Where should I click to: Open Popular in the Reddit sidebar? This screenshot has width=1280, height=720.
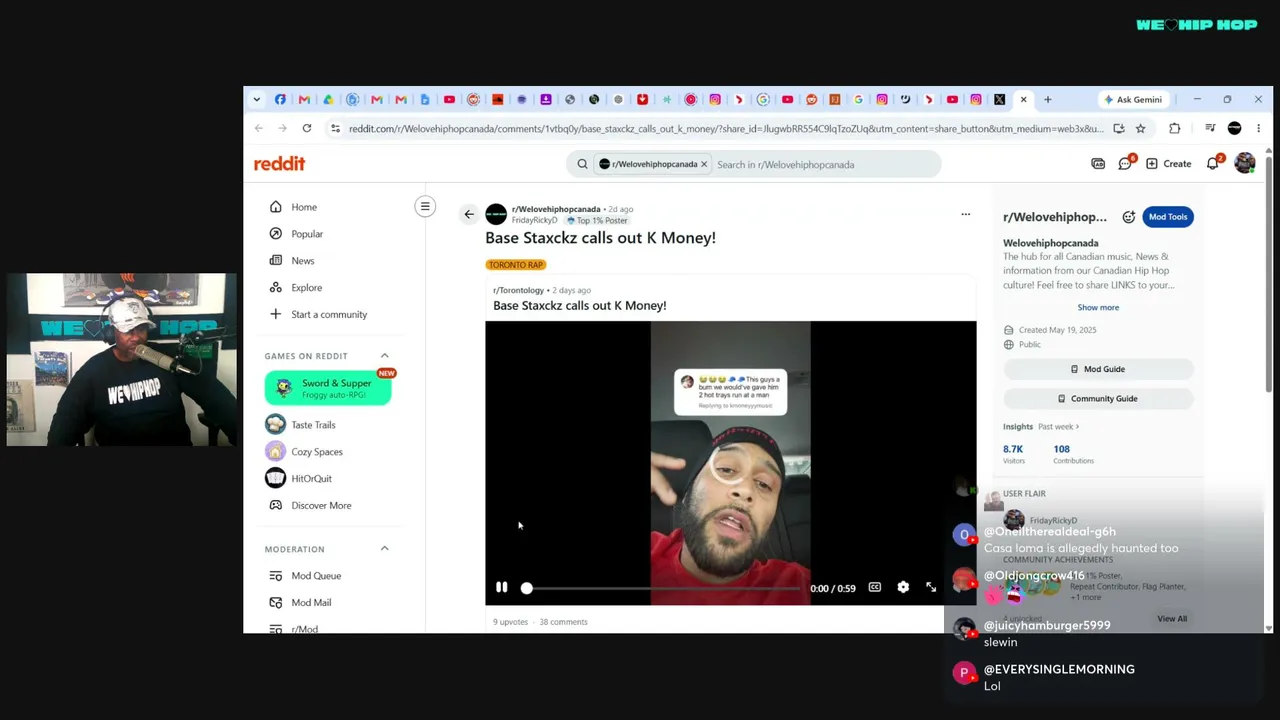[307, 234]
